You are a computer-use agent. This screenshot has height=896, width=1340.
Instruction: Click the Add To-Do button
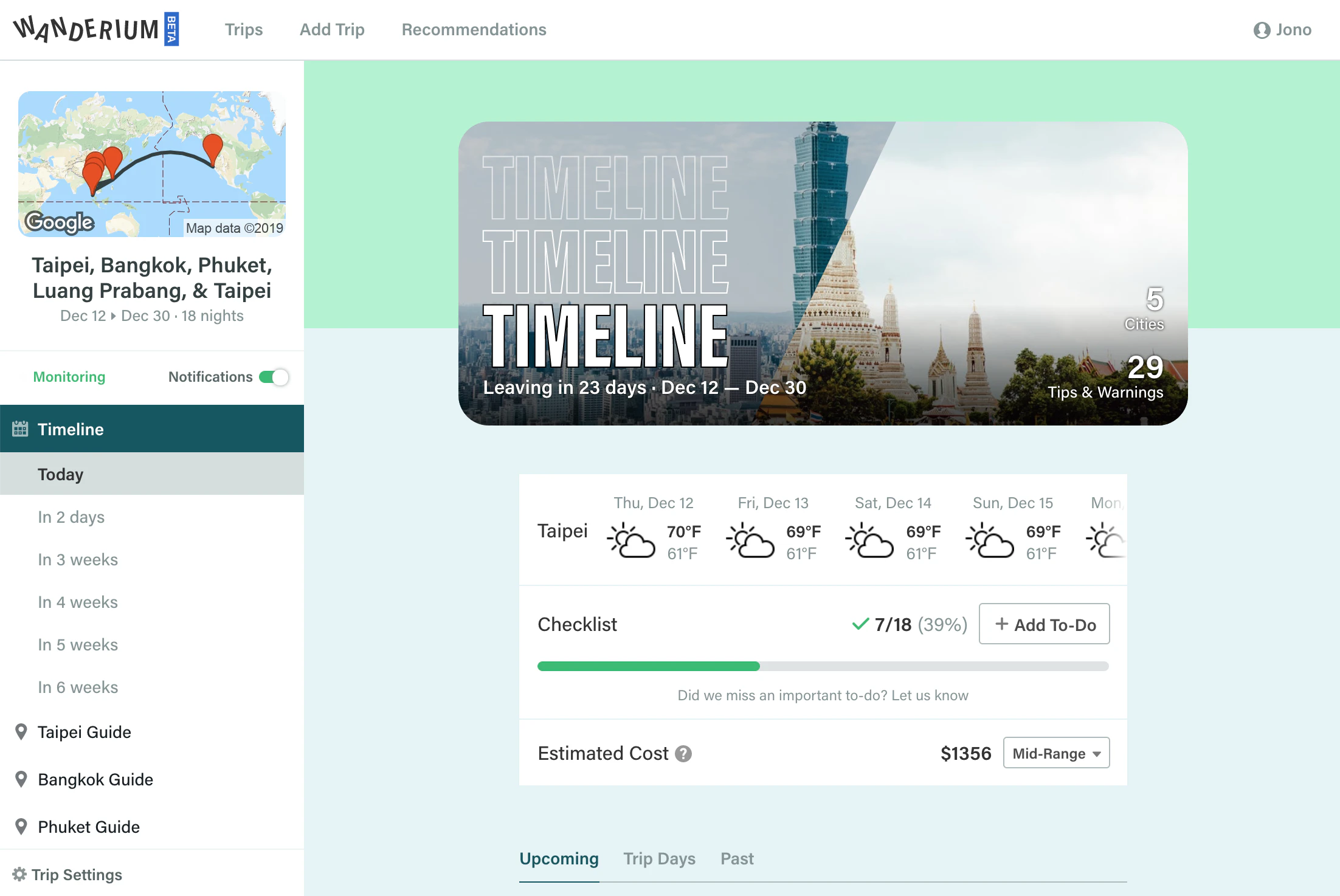click(1045, 624)
